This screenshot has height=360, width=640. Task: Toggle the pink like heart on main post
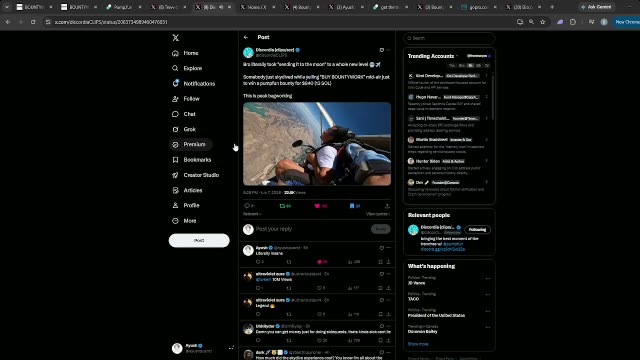(317, 206)
